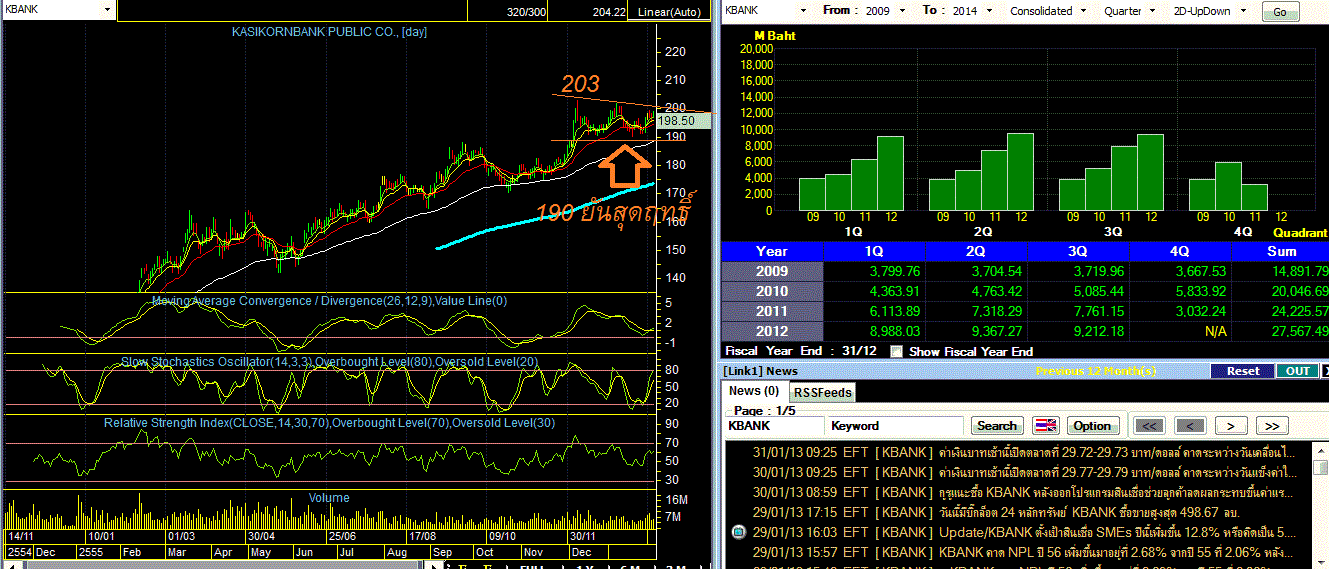Select the 2009 year row label
The image size is (1329, 569).
772,271
